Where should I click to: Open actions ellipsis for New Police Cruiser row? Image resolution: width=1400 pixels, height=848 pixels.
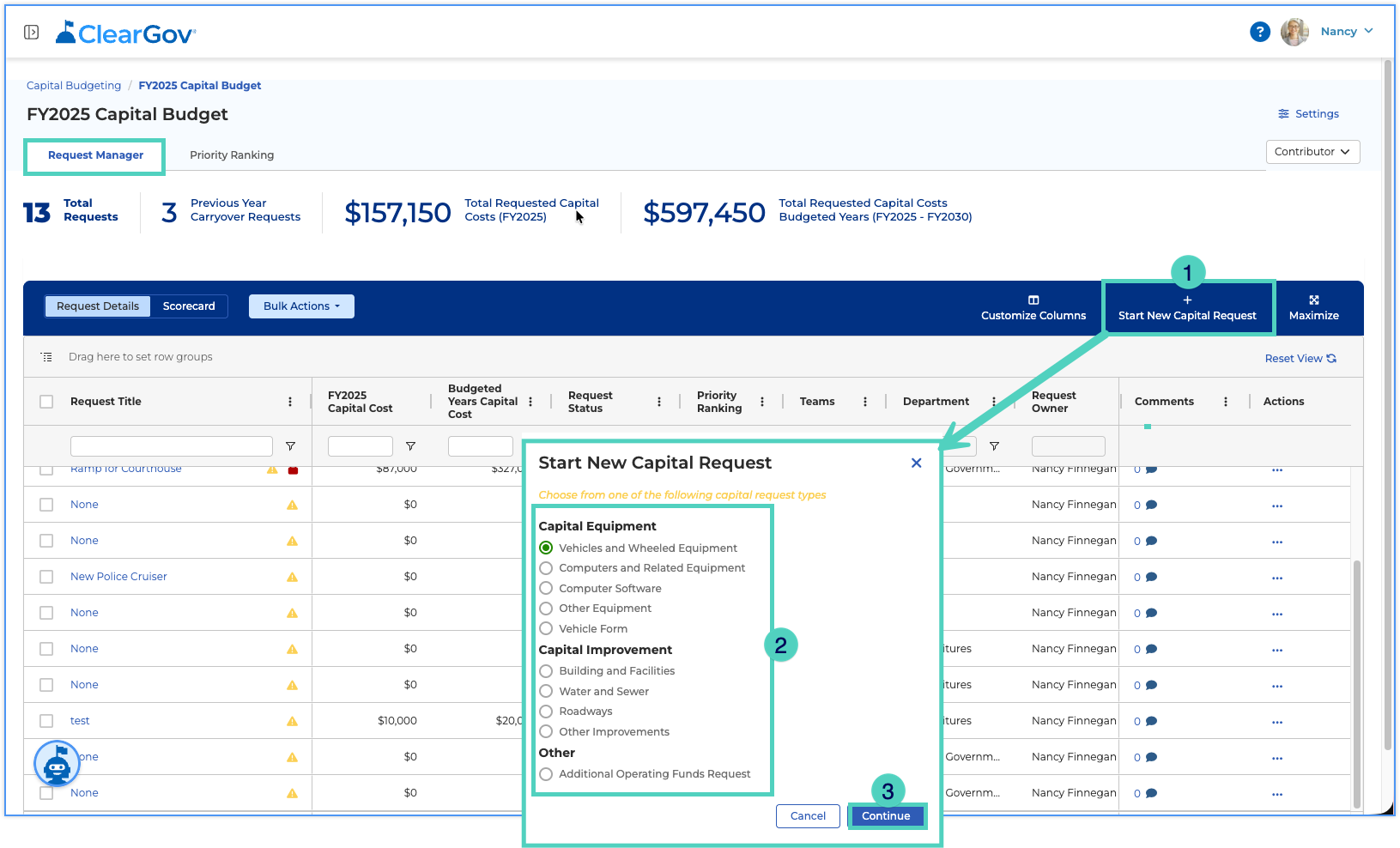tap(1277, 578)
